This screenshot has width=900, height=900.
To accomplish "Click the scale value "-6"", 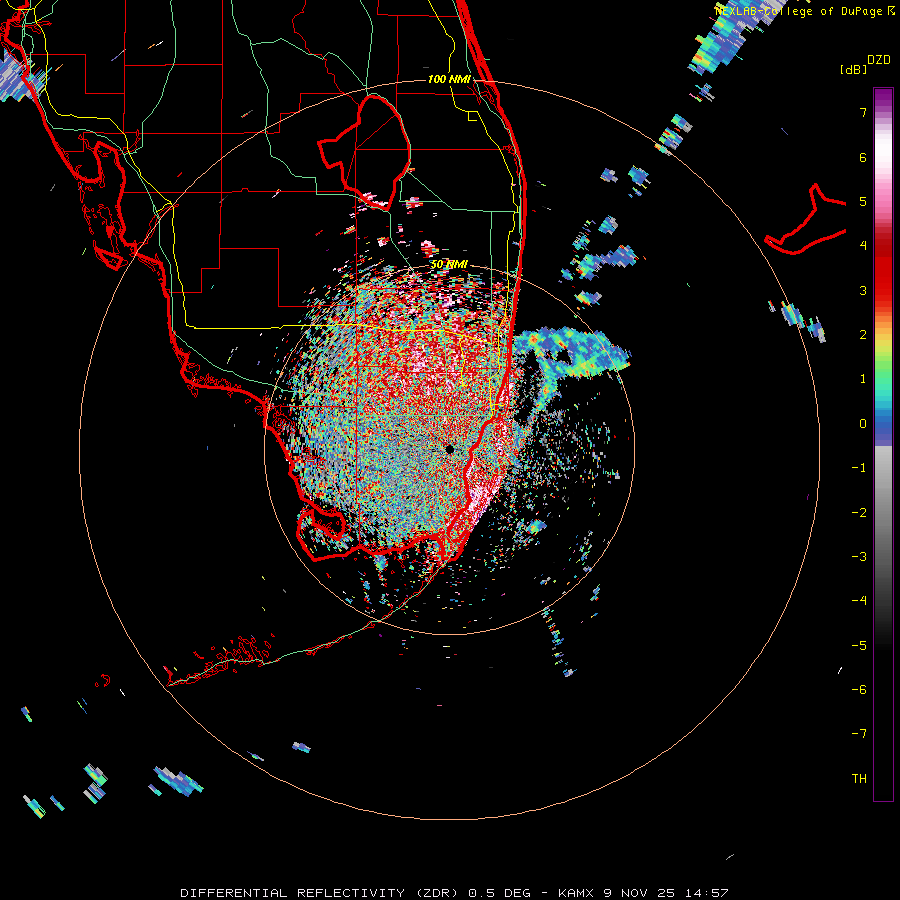I will (x=859, y=689).
